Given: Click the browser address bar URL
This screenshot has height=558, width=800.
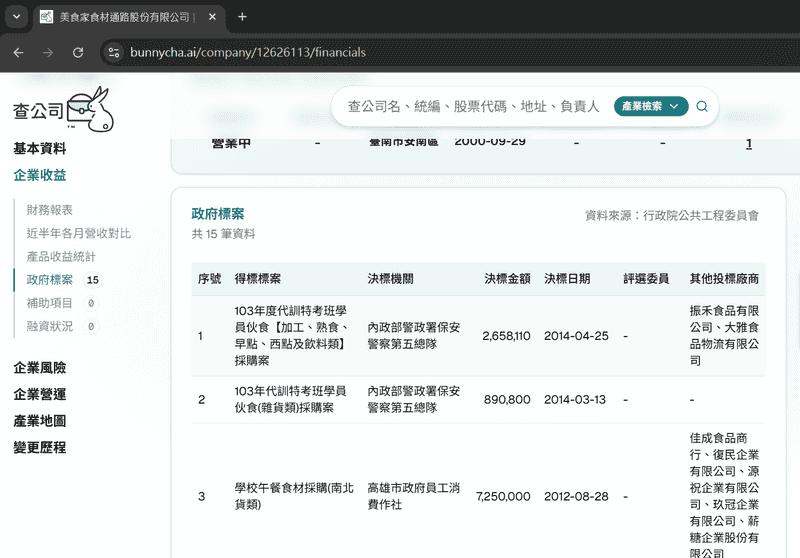Looking at the screenshot, I should tap(248, 52).
